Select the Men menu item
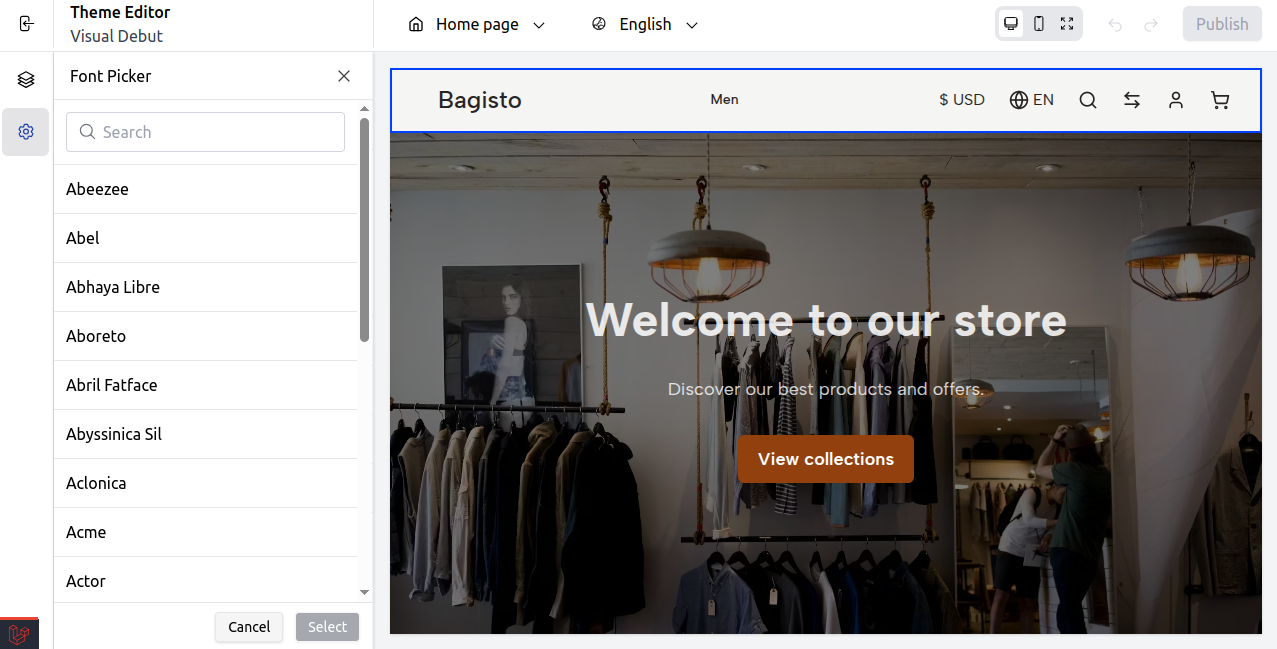The width and height of the screenshot is (1277, 649). 725,99
